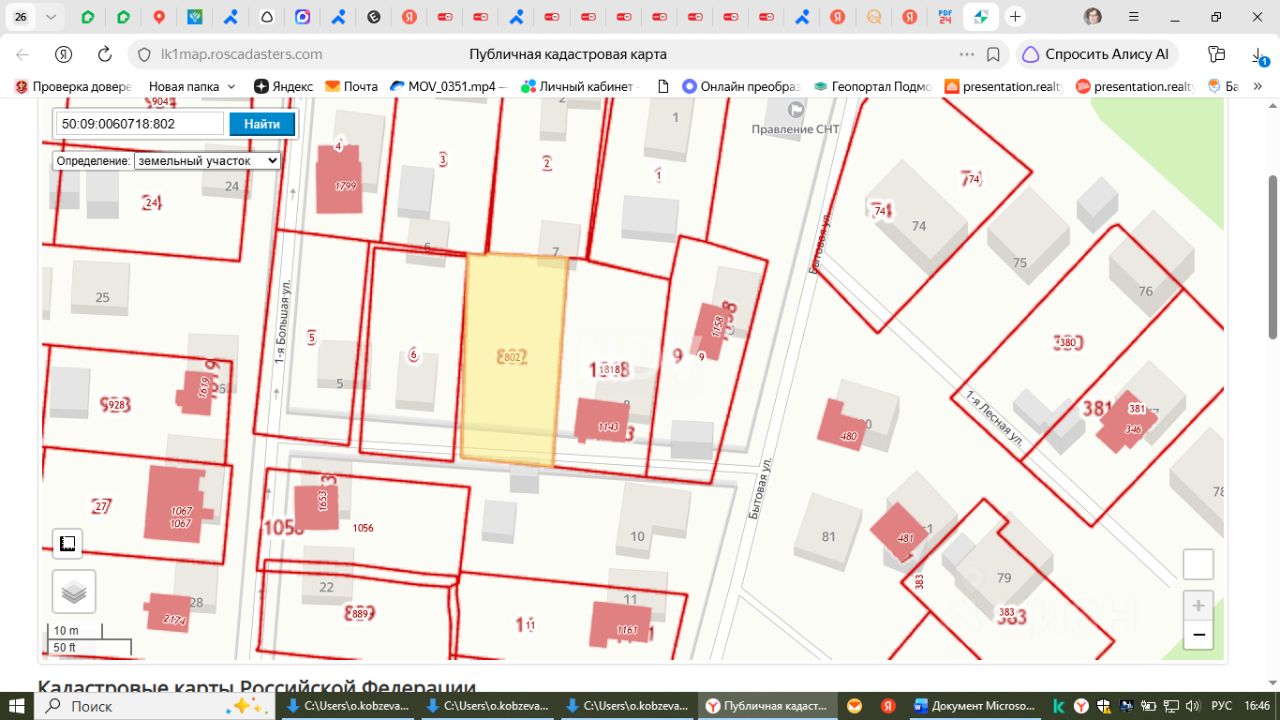Click the measurement tool icon above layers
1280x720 pixels.
[x=68, y=544]
